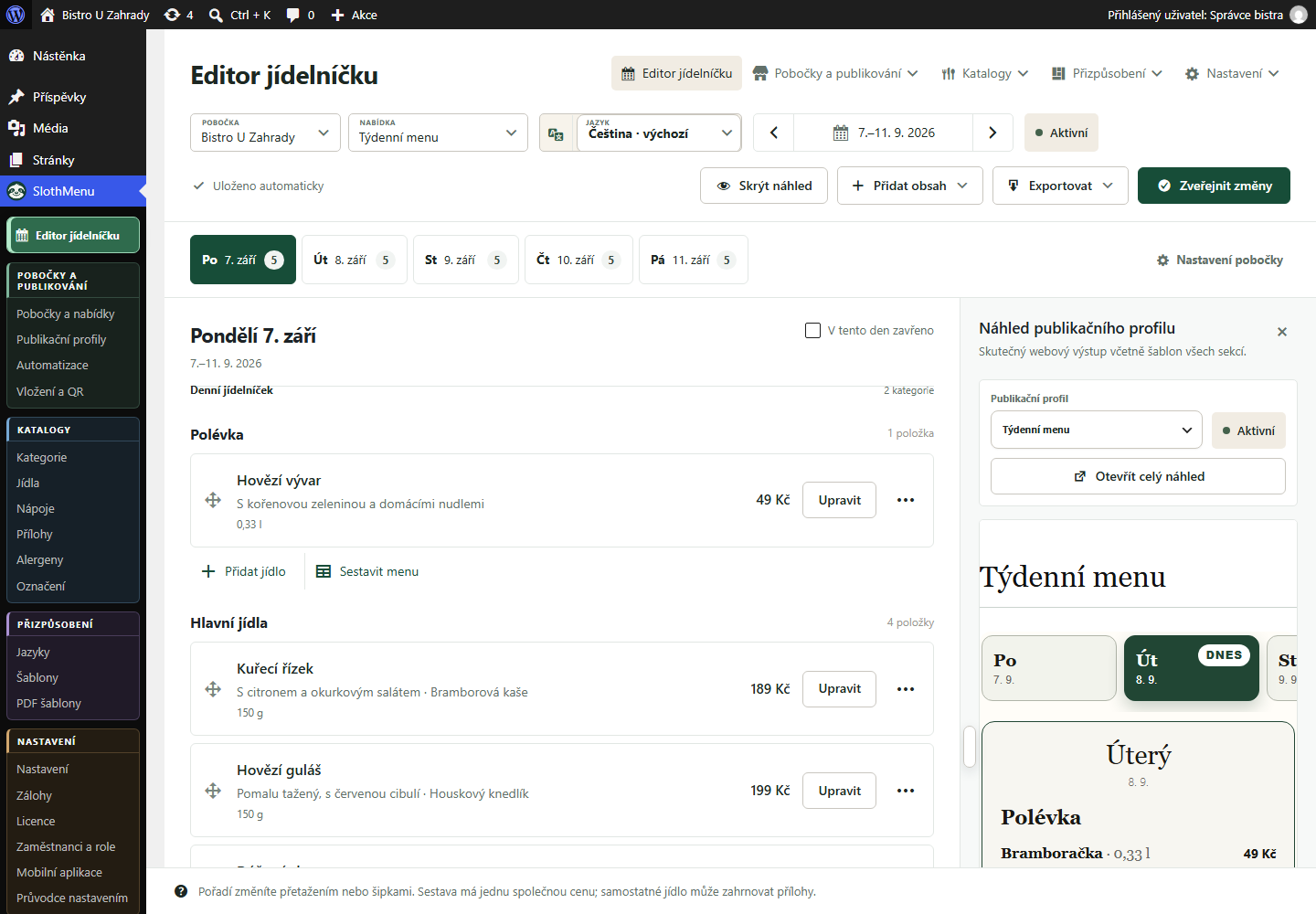Open Publikační profily in the sidebar
Image resolution: width=1316 pixels, height=914 pixels.
pos(61,339)
